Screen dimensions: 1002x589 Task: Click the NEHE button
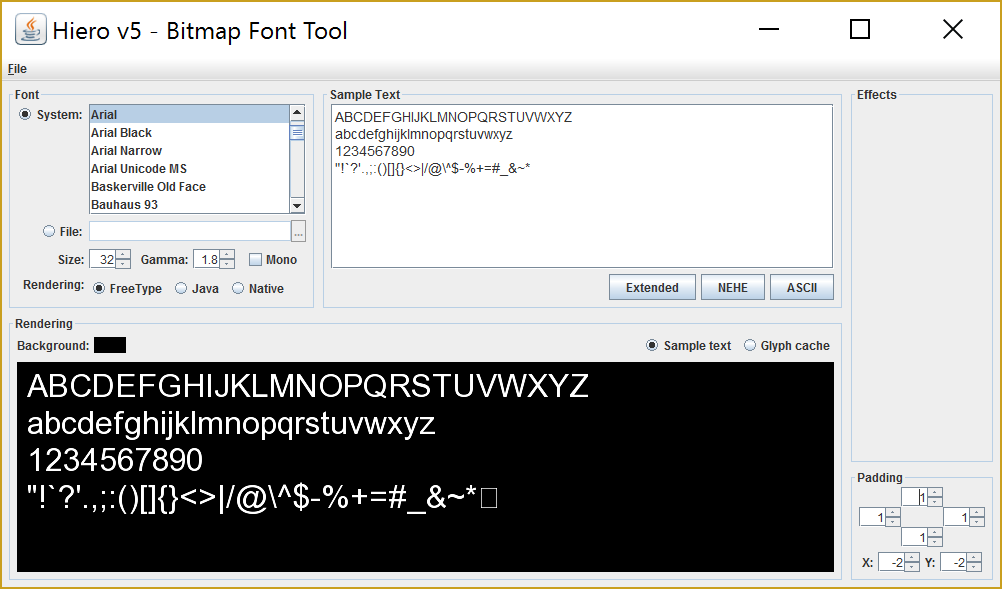(x=733, y=287)
